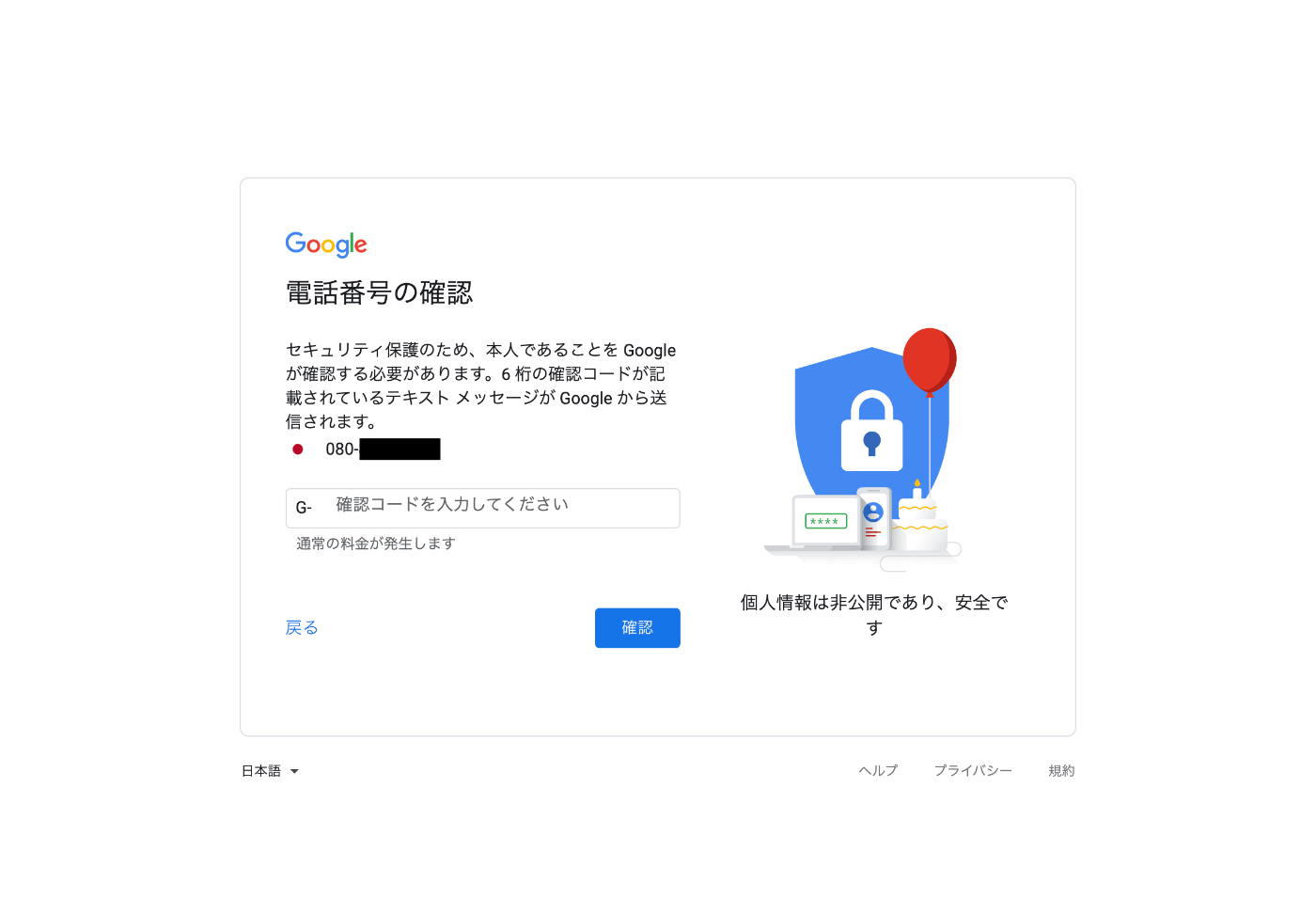The image size is (1316, 914).
Task: Click the smartphone profile illustration
Action: [x=873, y=518]
